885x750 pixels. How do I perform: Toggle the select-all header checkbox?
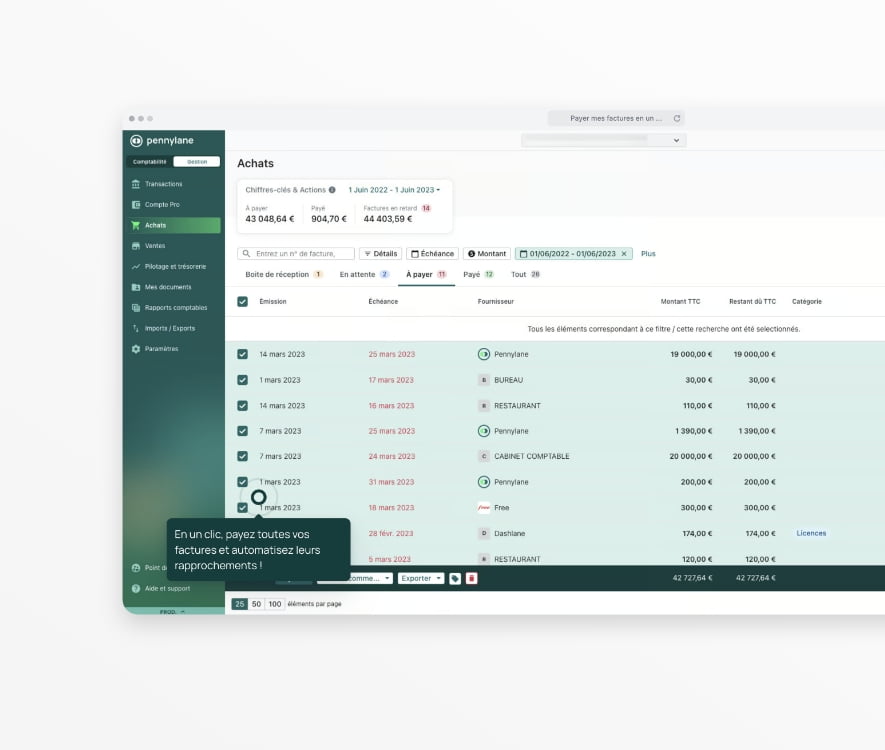[x=243, y=302]
